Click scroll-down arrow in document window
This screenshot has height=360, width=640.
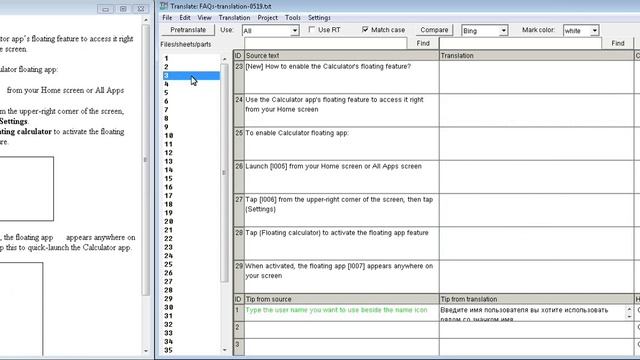146,351
